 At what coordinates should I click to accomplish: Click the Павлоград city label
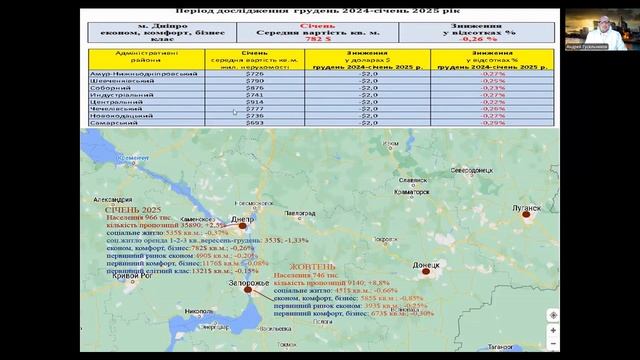300,213
